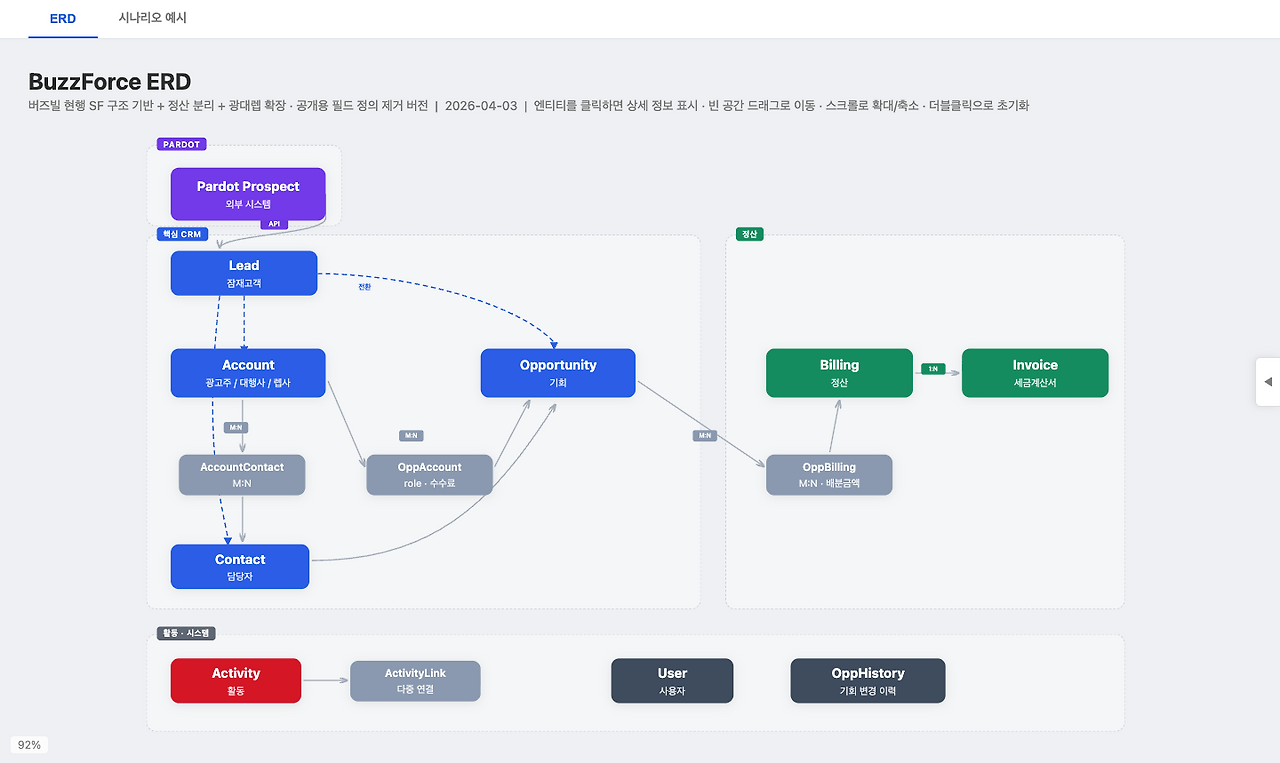
Task: Open the ActivityLink 다중 연결 node
Action: coord(415,681)
